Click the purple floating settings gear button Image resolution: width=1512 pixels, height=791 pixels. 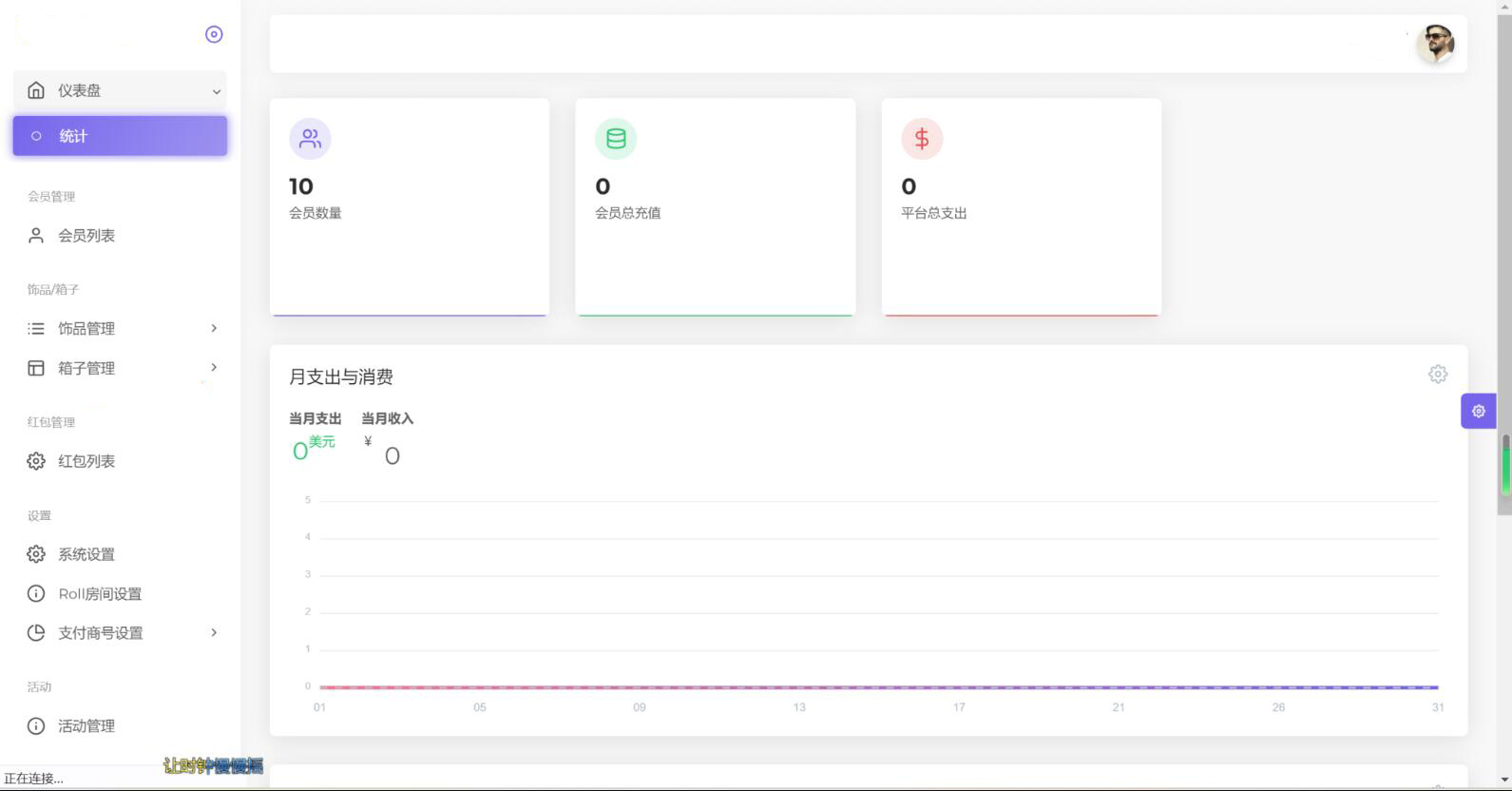pyautogui.click(x=1478, y=411)
